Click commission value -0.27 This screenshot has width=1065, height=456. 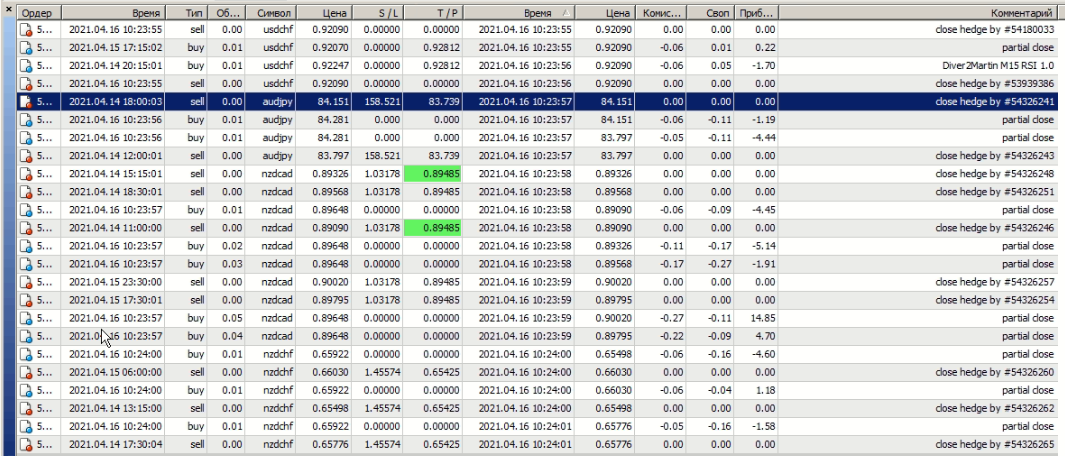[x=672, y=318]
